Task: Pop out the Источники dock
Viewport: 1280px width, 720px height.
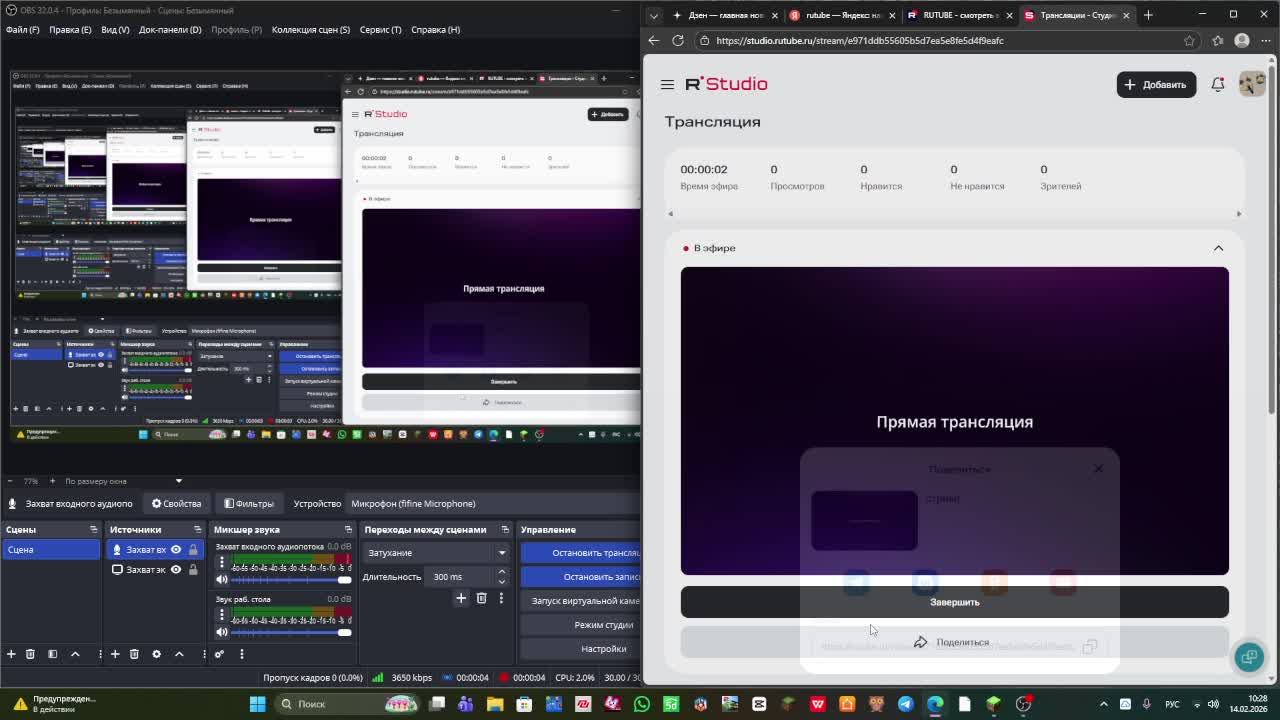Action: pyautogui.click(x=197, y=530)
